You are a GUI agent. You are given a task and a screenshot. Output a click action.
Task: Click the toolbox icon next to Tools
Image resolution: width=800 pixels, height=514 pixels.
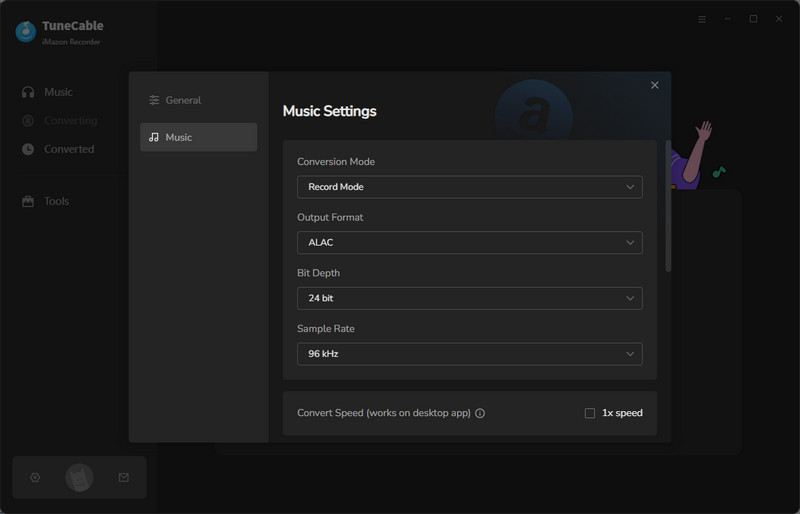click(28, 201)
